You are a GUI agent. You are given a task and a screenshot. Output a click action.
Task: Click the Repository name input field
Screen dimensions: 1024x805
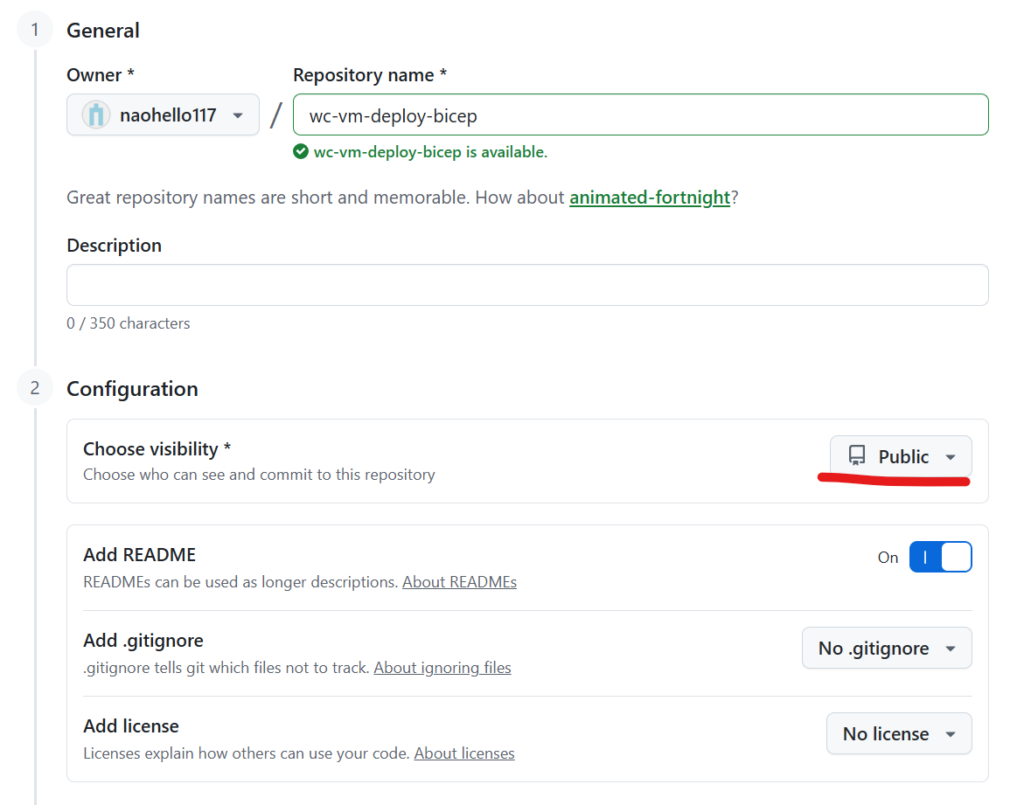point(640,115)
